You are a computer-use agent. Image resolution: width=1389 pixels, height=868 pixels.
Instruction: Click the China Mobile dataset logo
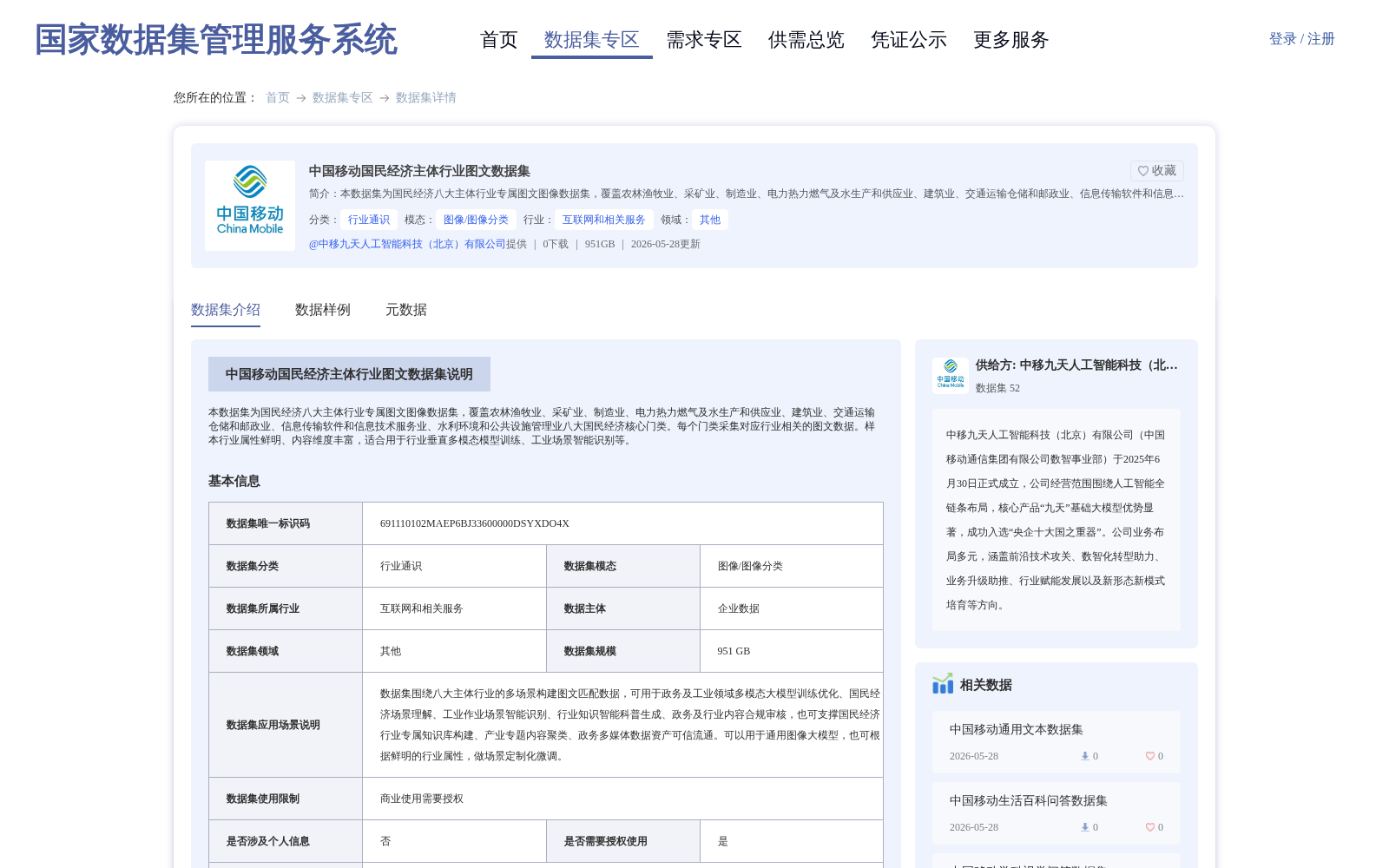pyautogui.click(x=250, y=206)
